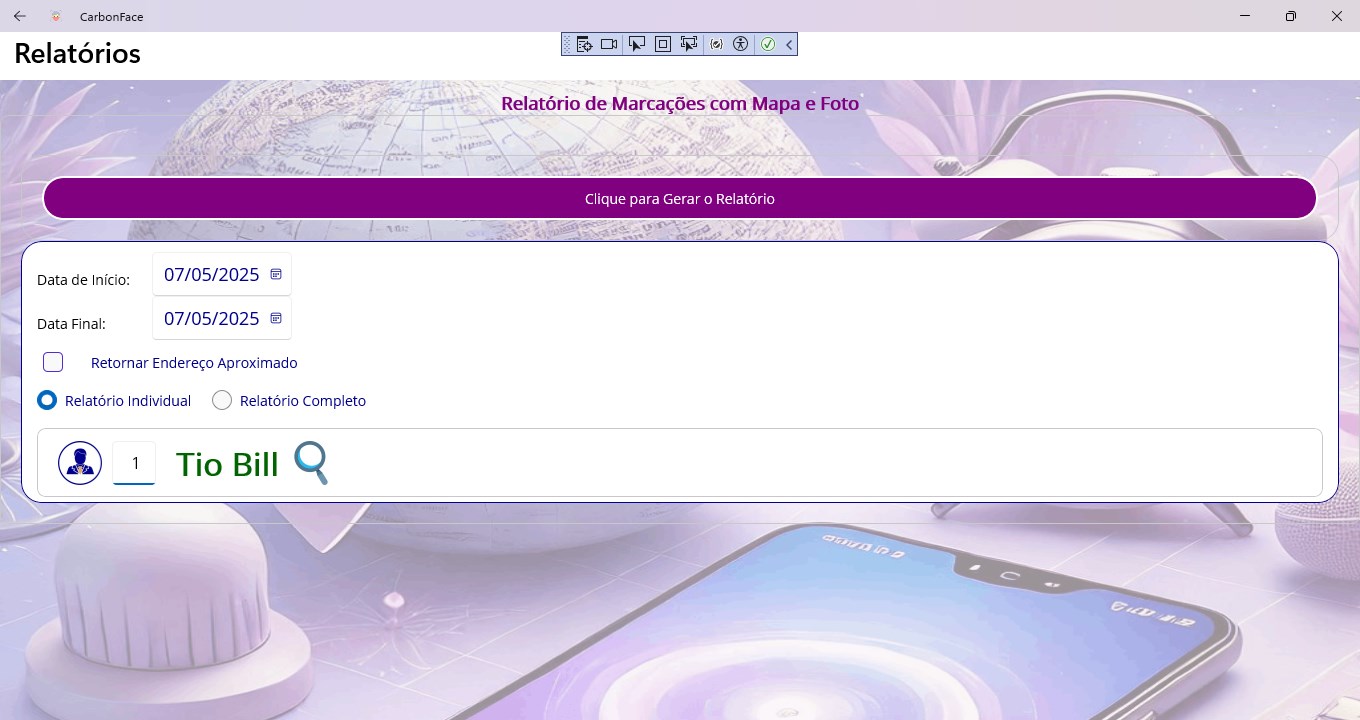Click Relatório de Marcações com Mapa e Foto title
1360x720 pixels.
pos(680,103)
